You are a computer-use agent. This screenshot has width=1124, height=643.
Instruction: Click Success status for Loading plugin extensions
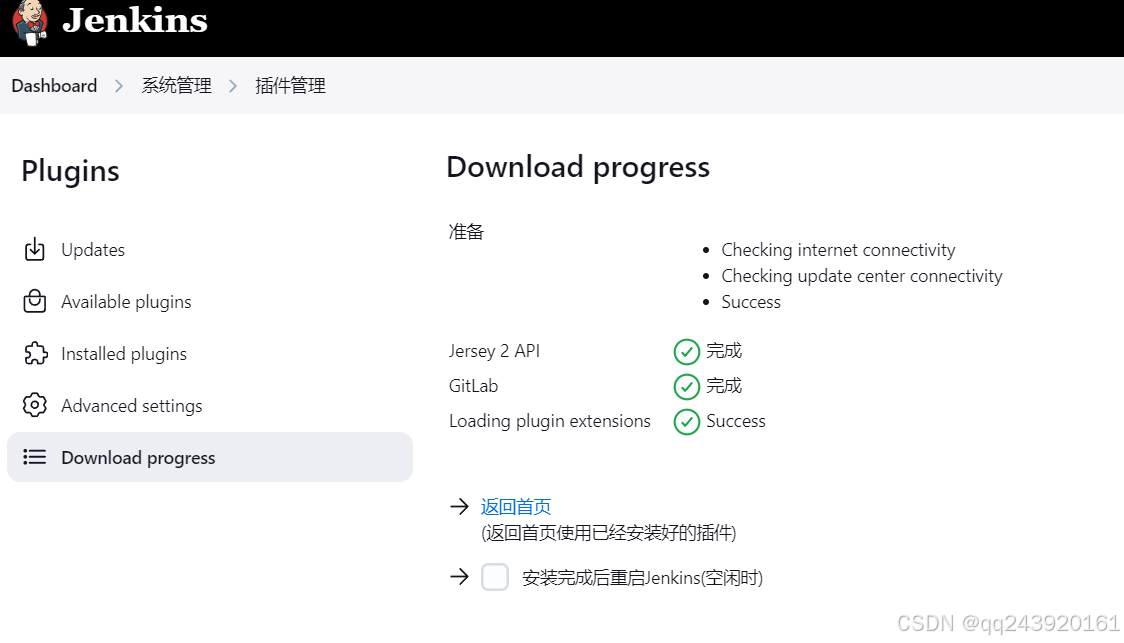[x=735, y=421]
